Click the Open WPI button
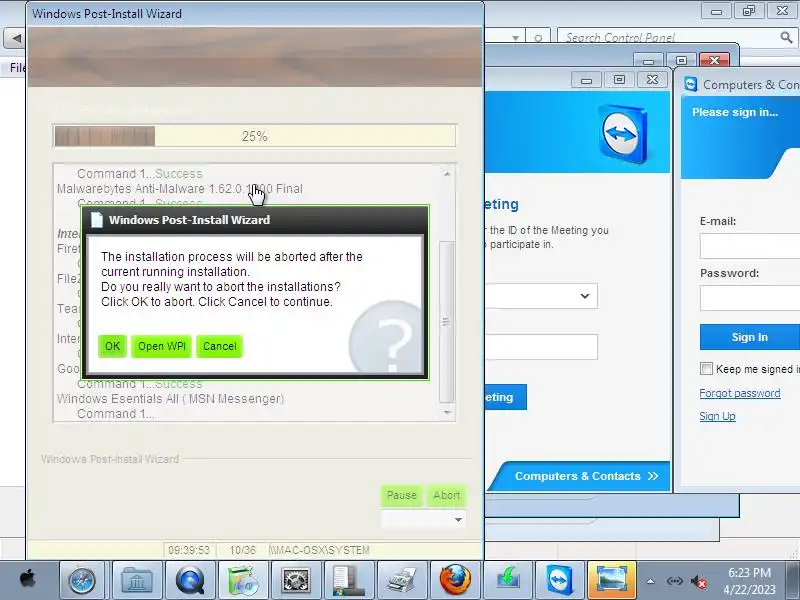Viewport: 800px width, 600px height. (161, 346)
